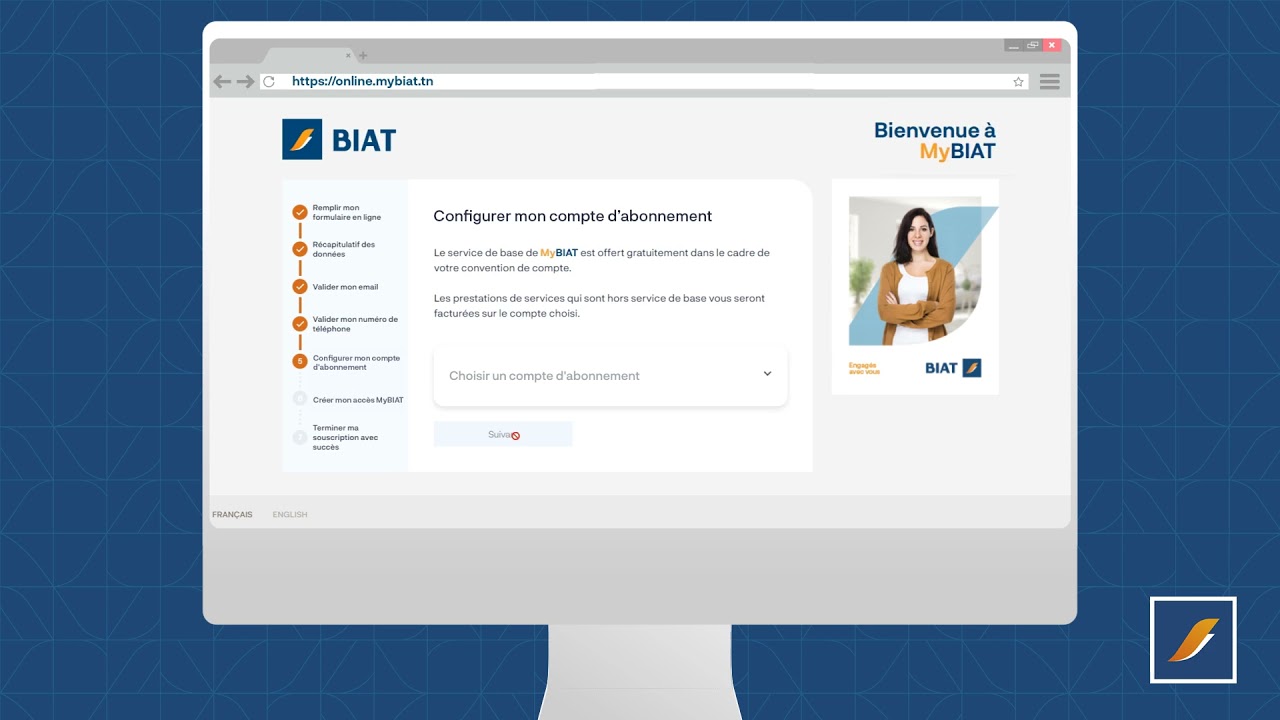Click the chevron on the account selector

[767, 375]
